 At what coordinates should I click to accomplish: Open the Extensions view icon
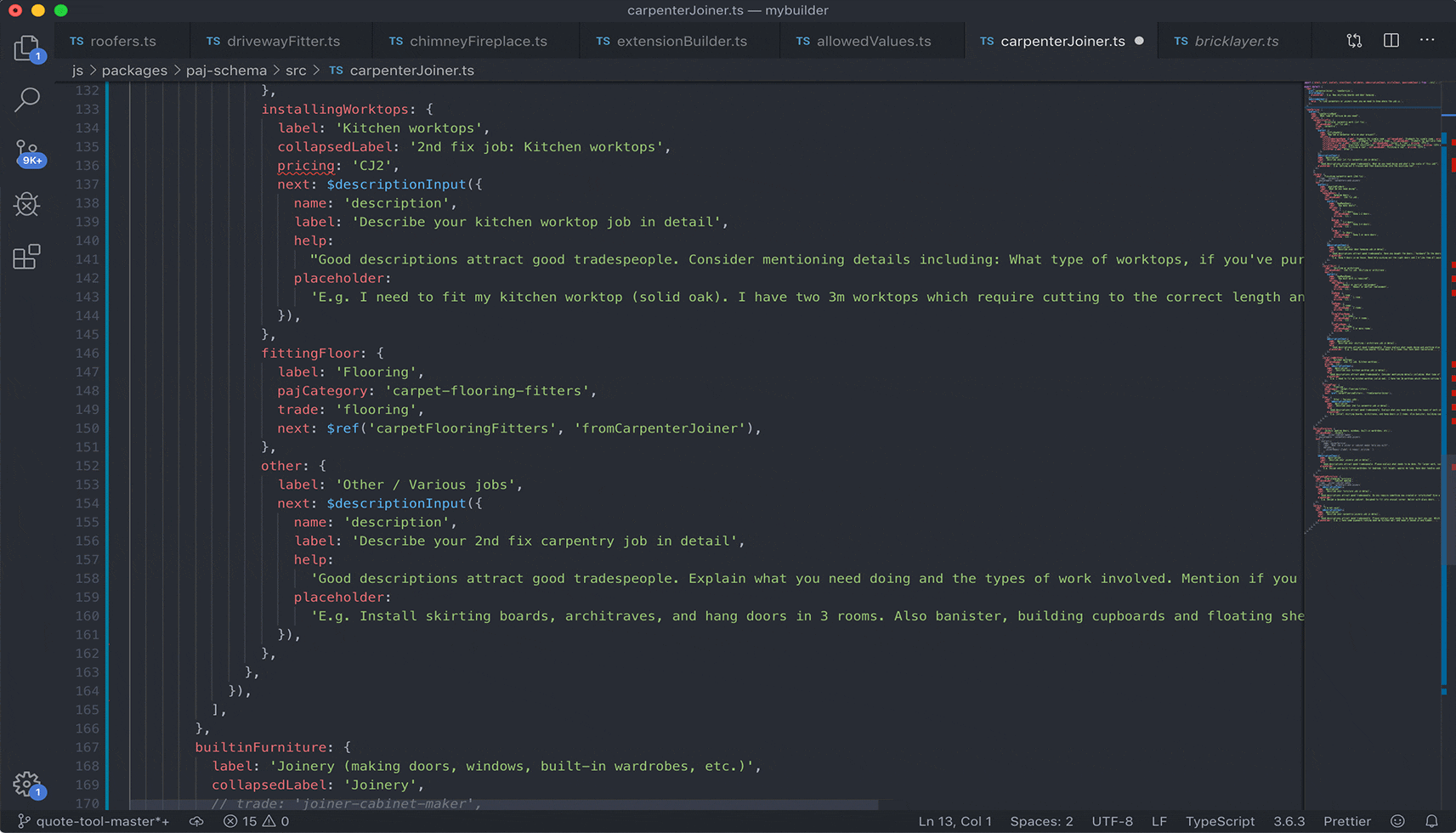[x=27, y=256]
